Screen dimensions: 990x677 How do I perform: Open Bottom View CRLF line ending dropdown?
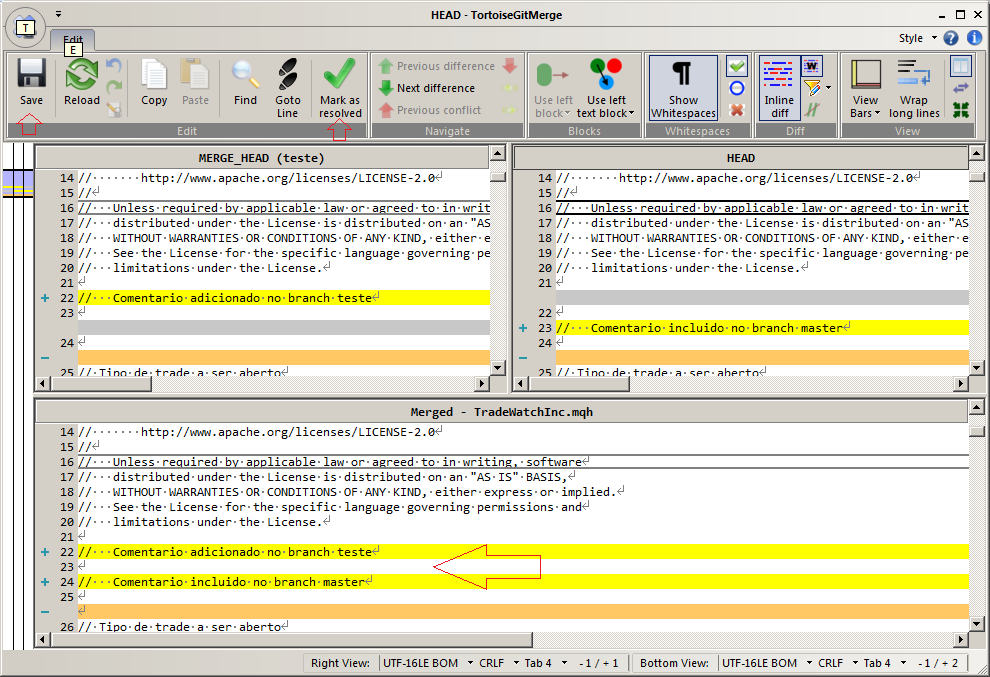[x=837, y=663]
